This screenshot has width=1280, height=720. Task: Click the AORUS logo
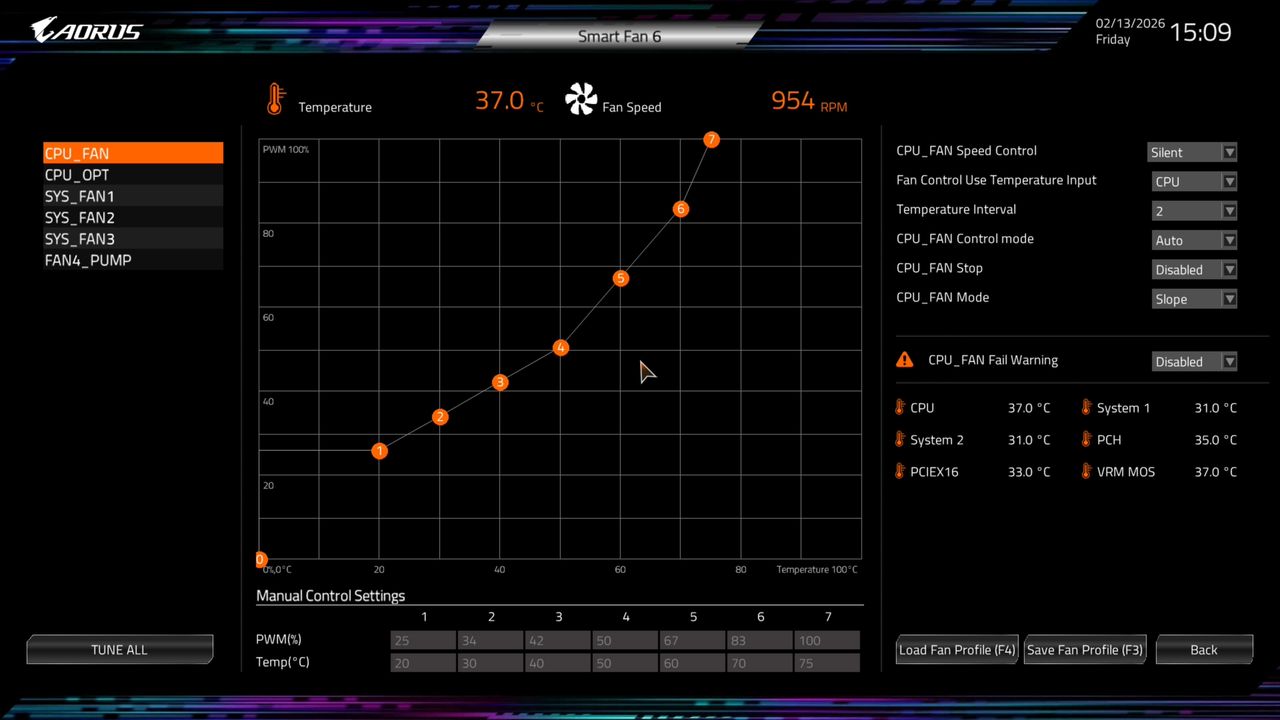click(x=85, y=29)
